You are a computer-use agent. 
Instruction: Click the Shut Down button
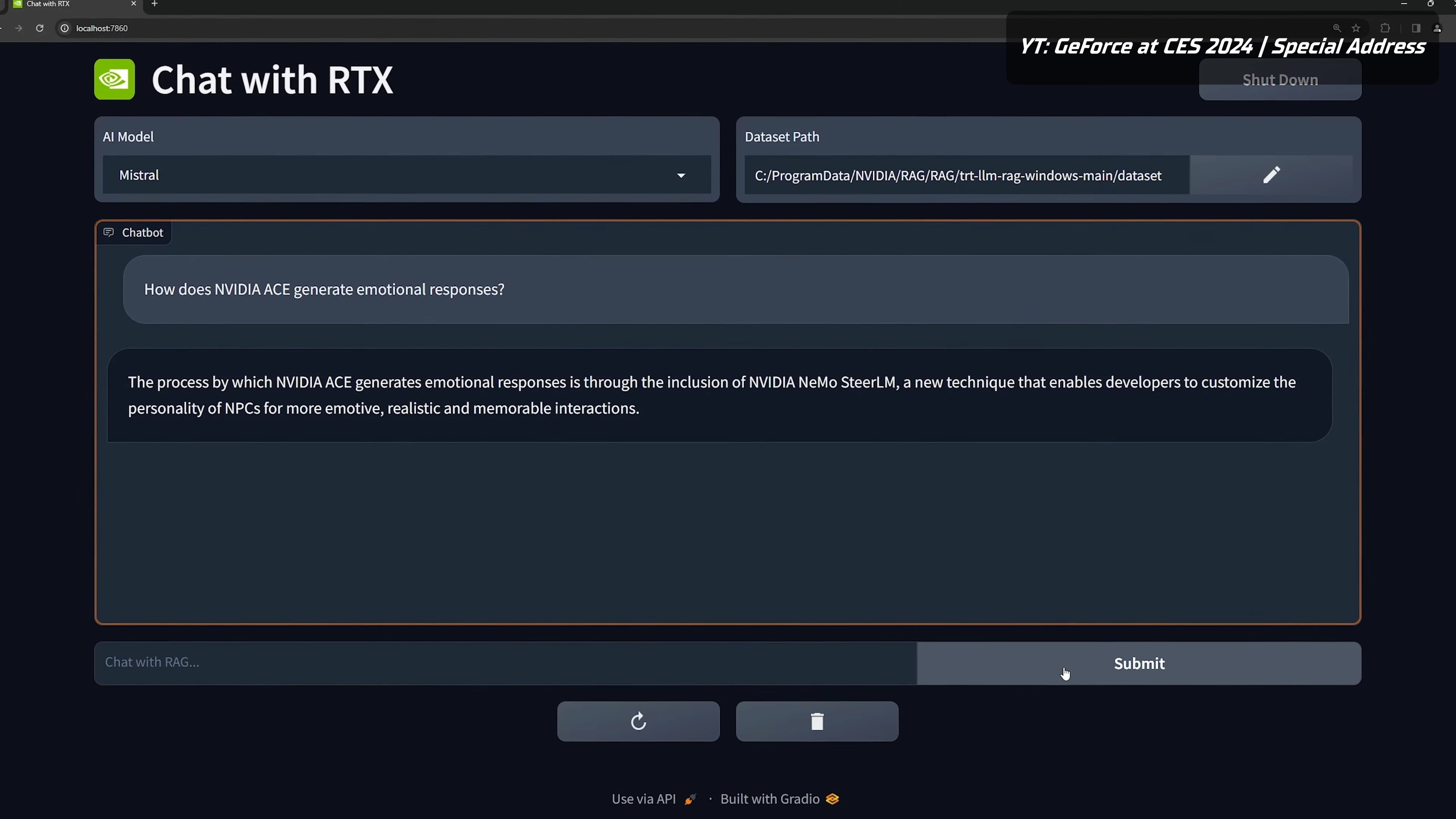[1280, 80]
